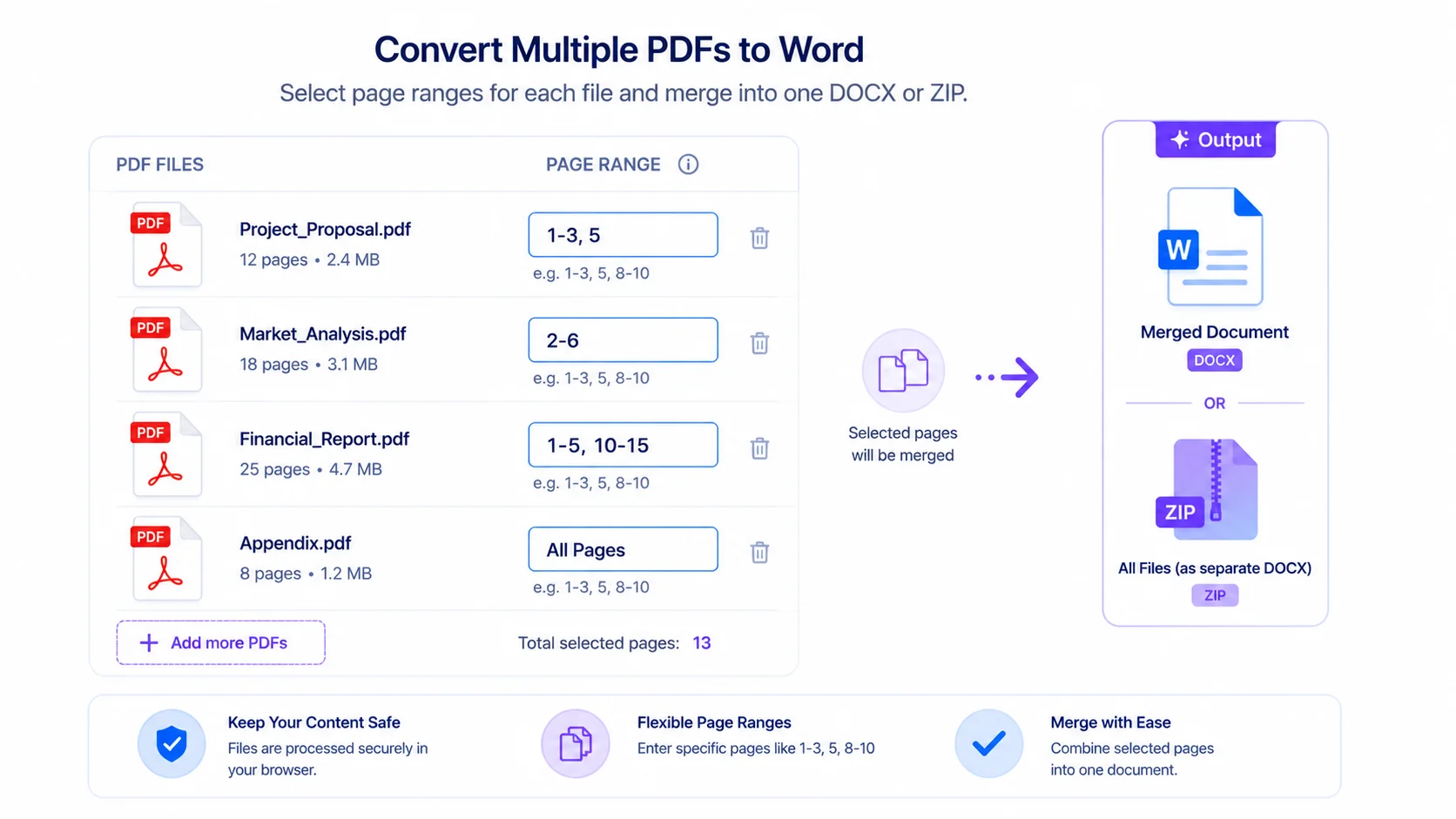Screen dimensions: 1456x819
Task: Click the All Pages range field
Action: pyautogui.click(x=624, y=549)
